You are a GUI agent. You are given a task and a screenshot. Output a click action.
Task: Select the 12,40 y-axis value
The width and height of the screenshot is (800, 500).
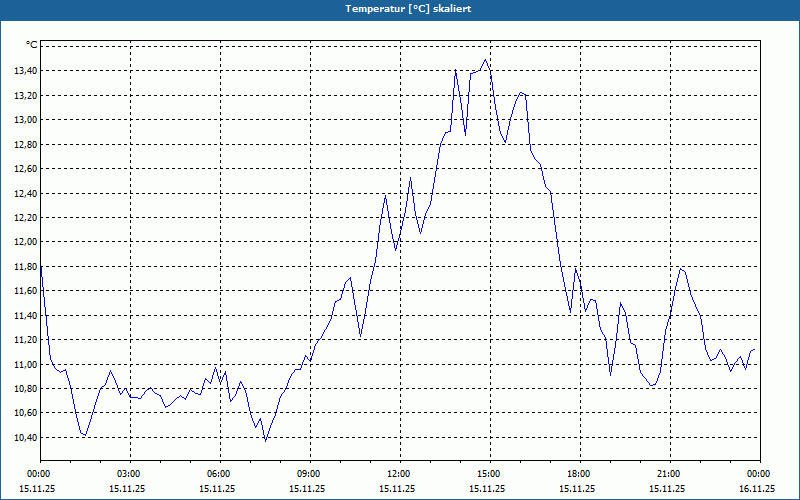click(x=25, y=193)
